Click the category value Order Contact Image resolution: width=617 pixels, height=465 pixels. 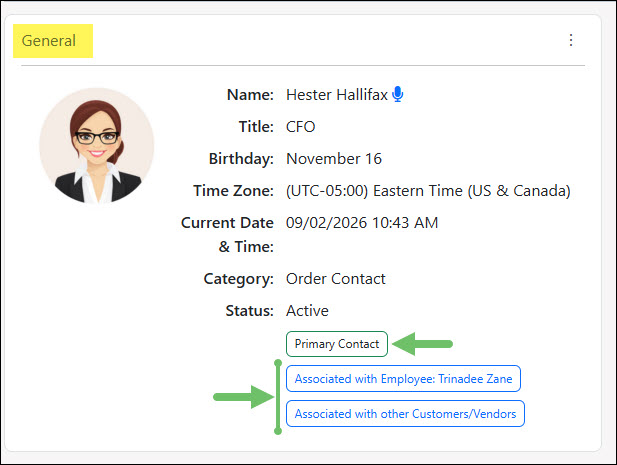point(336,279)
